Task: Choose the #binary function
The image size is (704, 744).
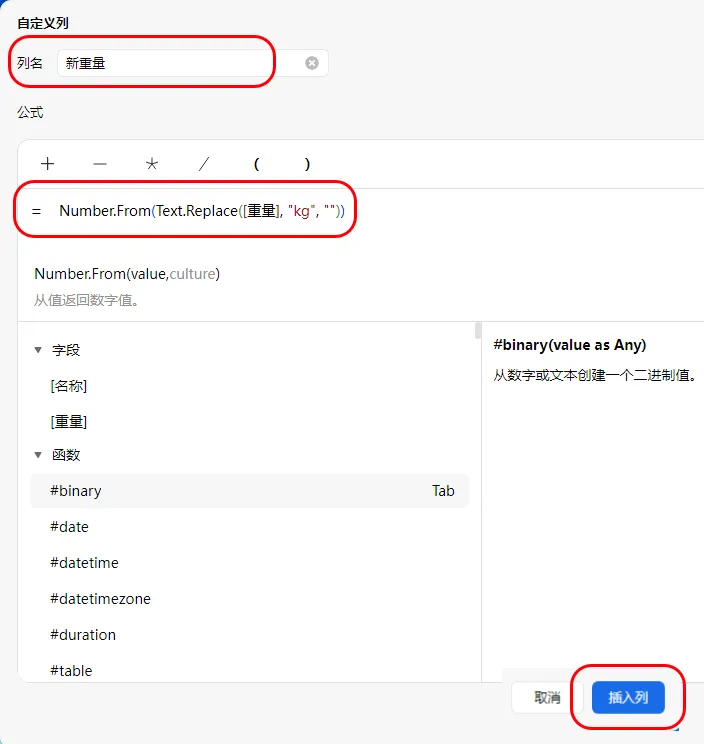Action: pyautogui.click(x=250, y=491)
